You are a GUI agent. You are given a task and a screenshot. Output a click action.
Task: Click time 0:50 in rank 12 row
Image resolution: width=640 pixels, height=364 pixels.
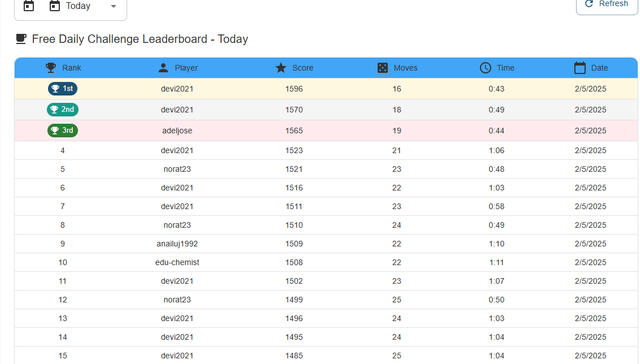pyautogui.click(x=496, y=300)
